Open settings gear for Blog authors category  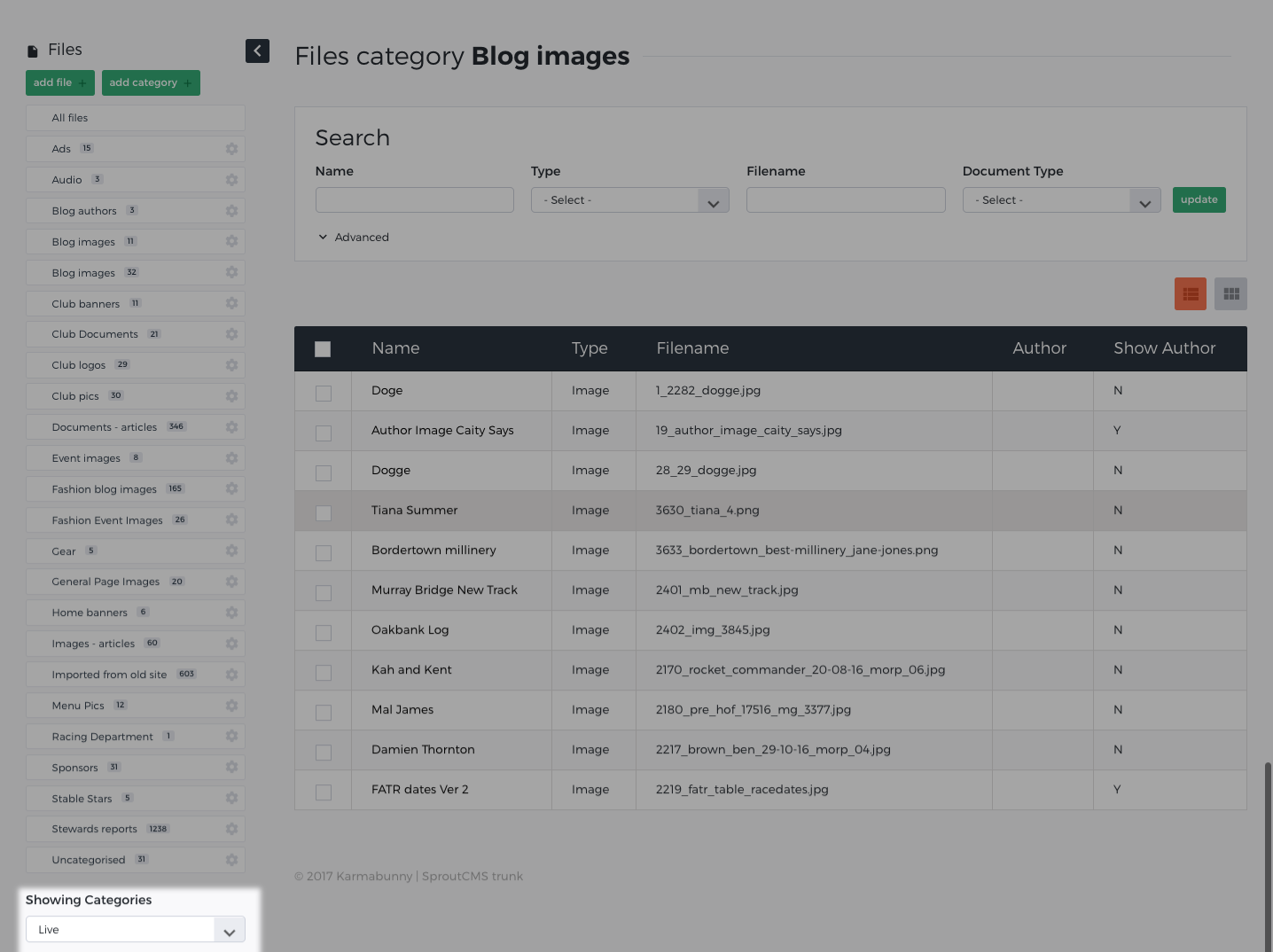[231, 211]
